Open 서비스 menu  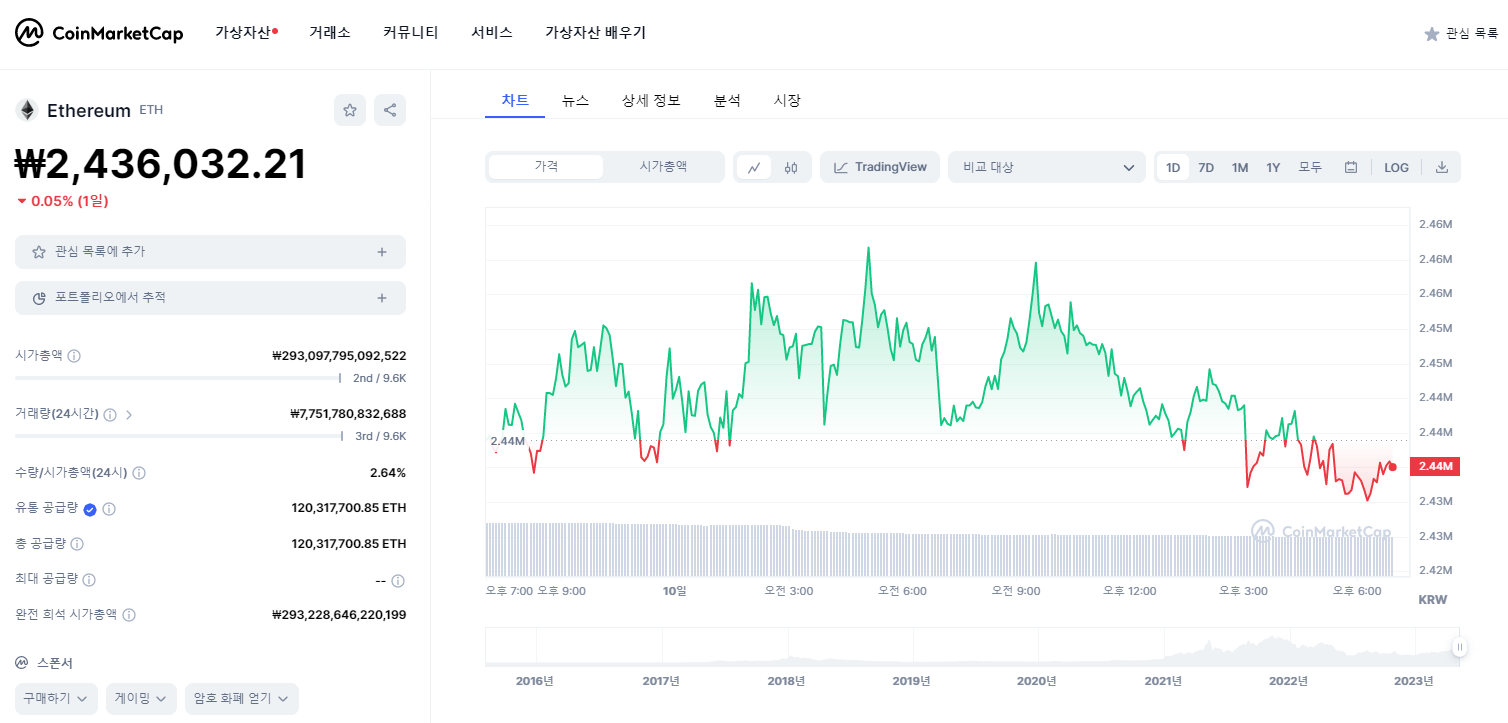pyautogui.click(x=492, y=33)
